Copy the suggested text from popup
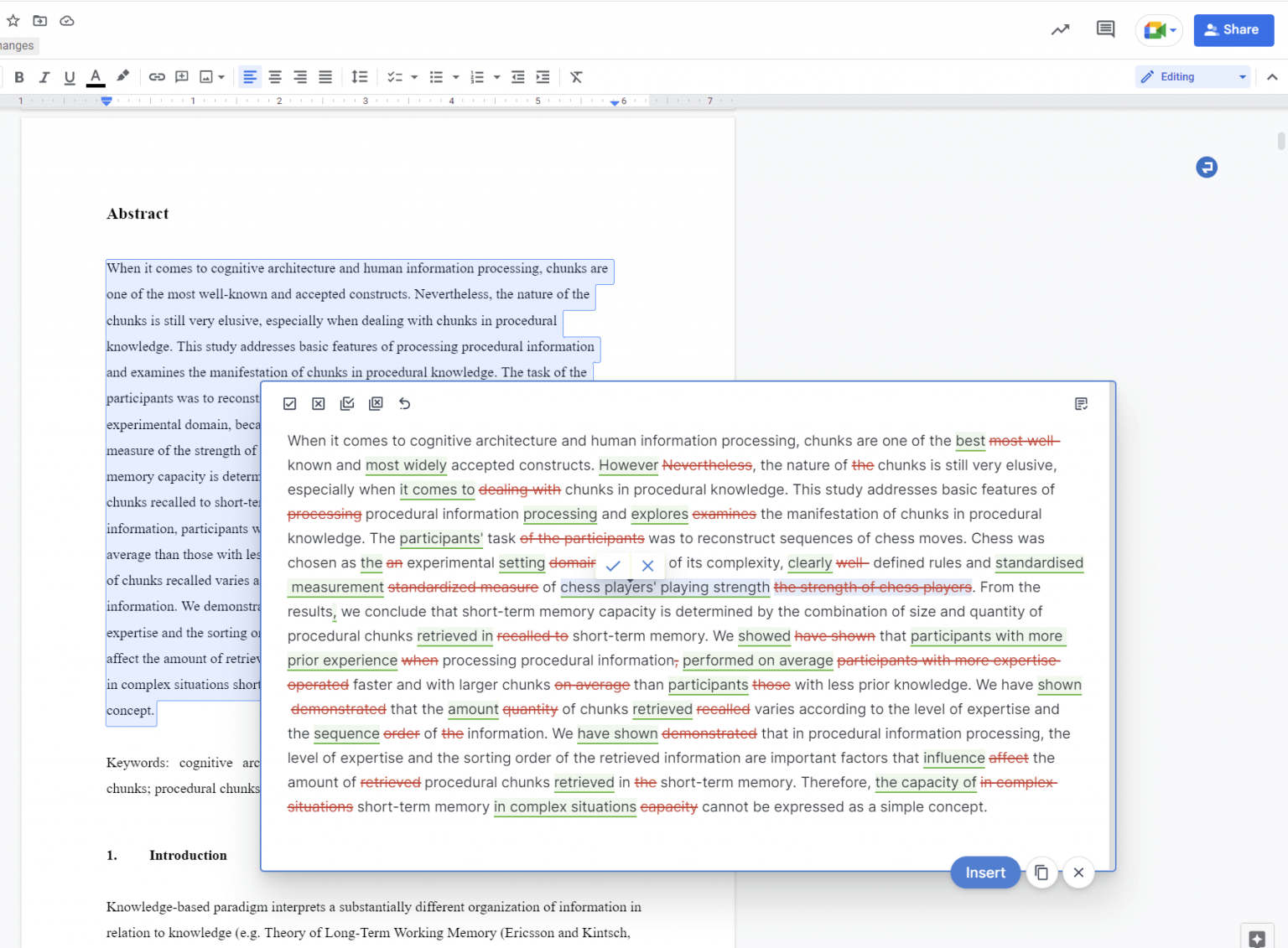 [x=1041, y=873]
